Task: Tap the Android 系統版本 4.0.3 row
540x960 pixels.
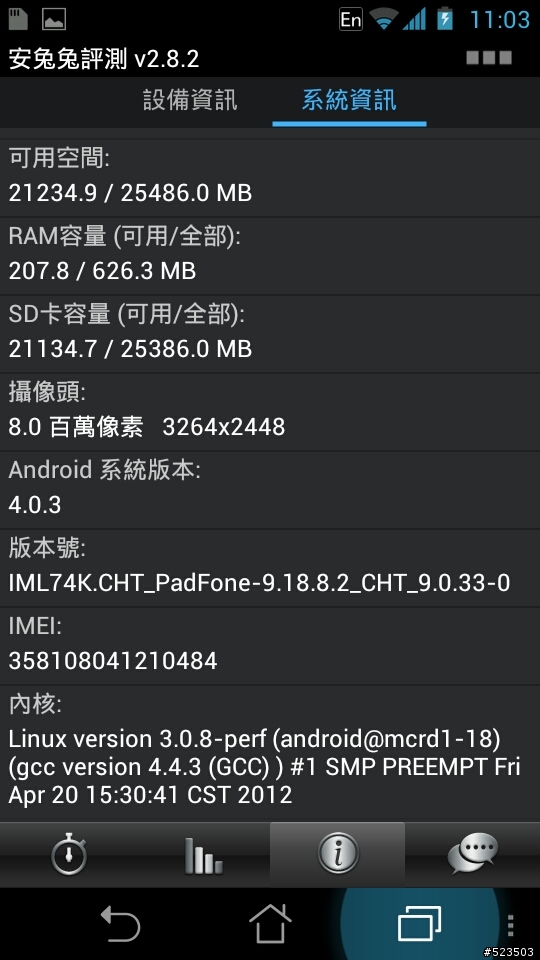Action: [270, 490]
